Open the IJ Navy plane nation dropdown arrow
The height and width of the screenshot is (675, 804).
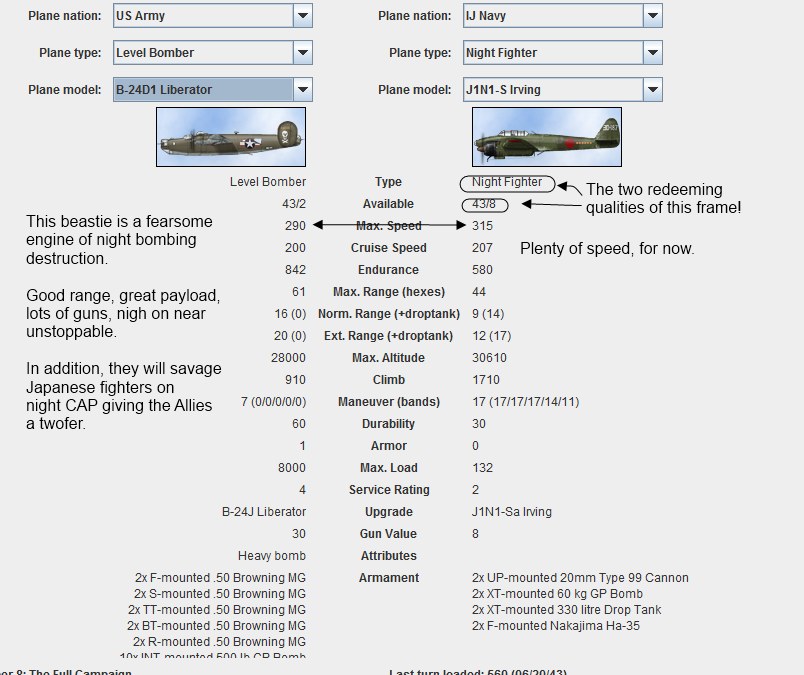653,16
